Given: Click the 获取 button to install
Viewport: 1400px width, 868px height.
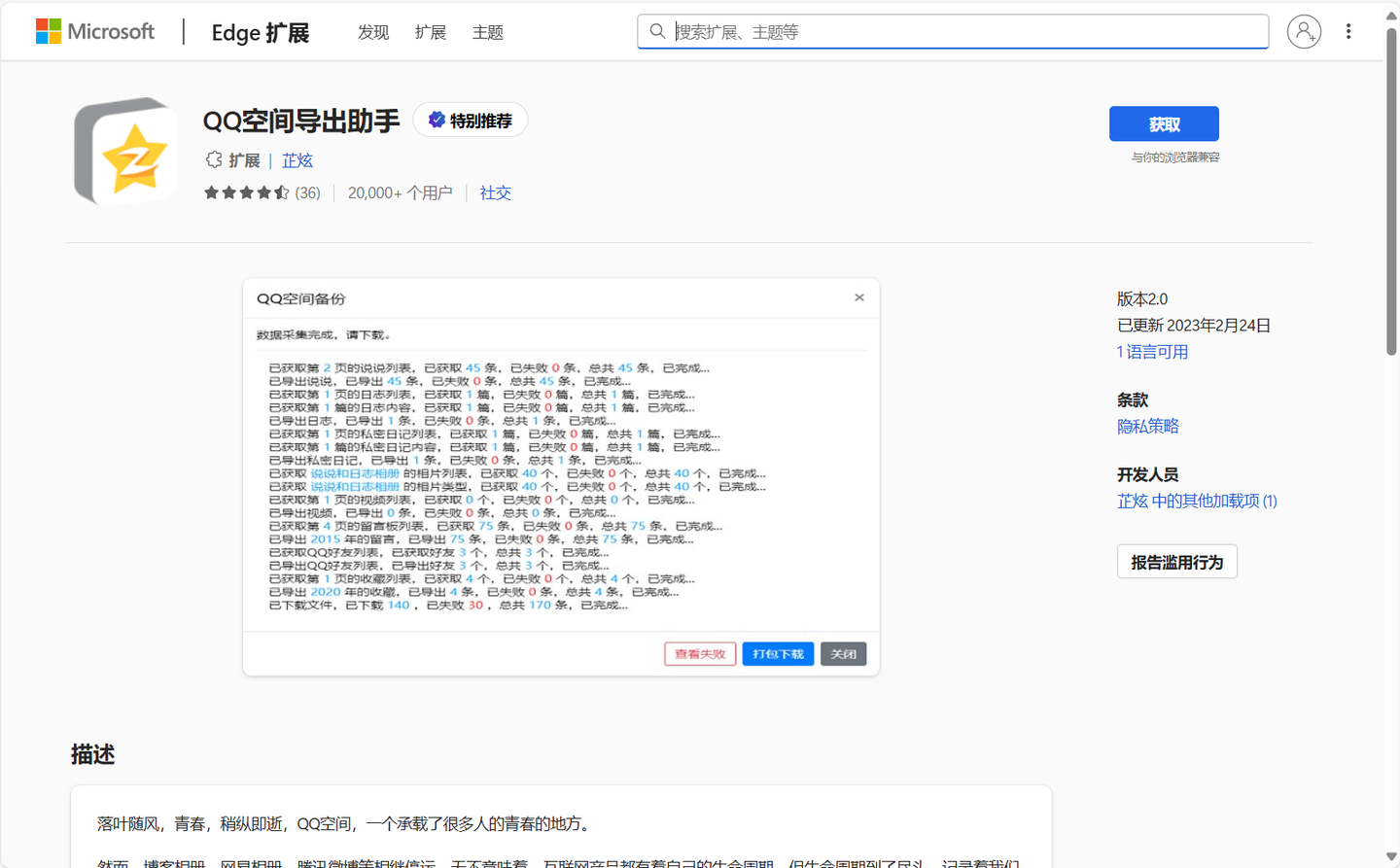Looking at the screenshot, I should [x=1164, y=123].
